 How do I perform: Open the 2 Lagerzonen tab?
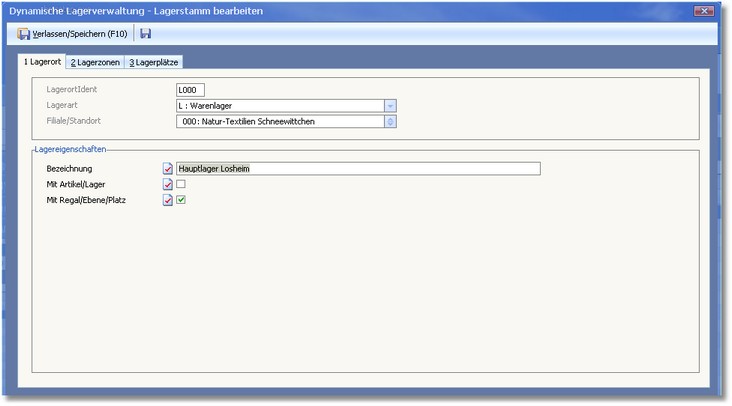(94, 62)
